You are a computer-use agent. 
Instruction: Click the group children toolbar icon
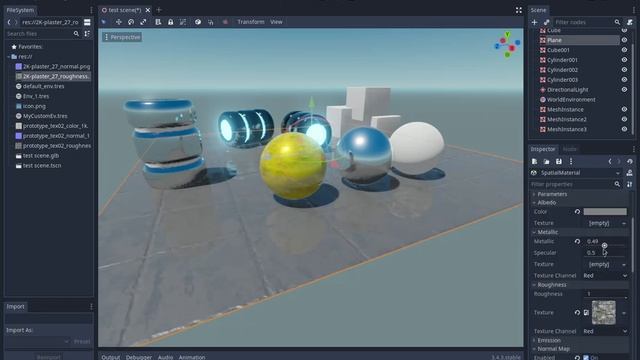pyautogui.click(x=183, y=22)
